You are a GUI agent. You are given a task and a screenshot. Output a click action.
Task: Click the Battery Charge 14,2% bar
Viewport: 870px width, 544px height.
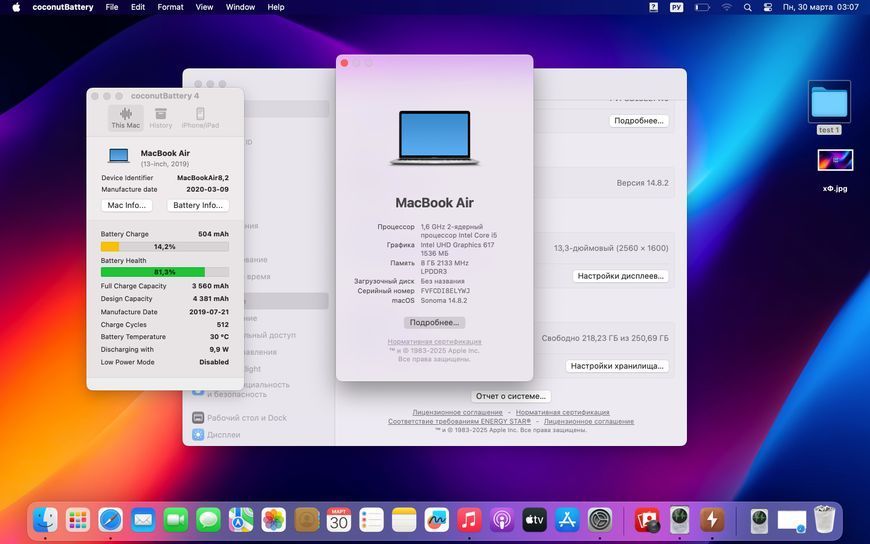tap(165, 246)
